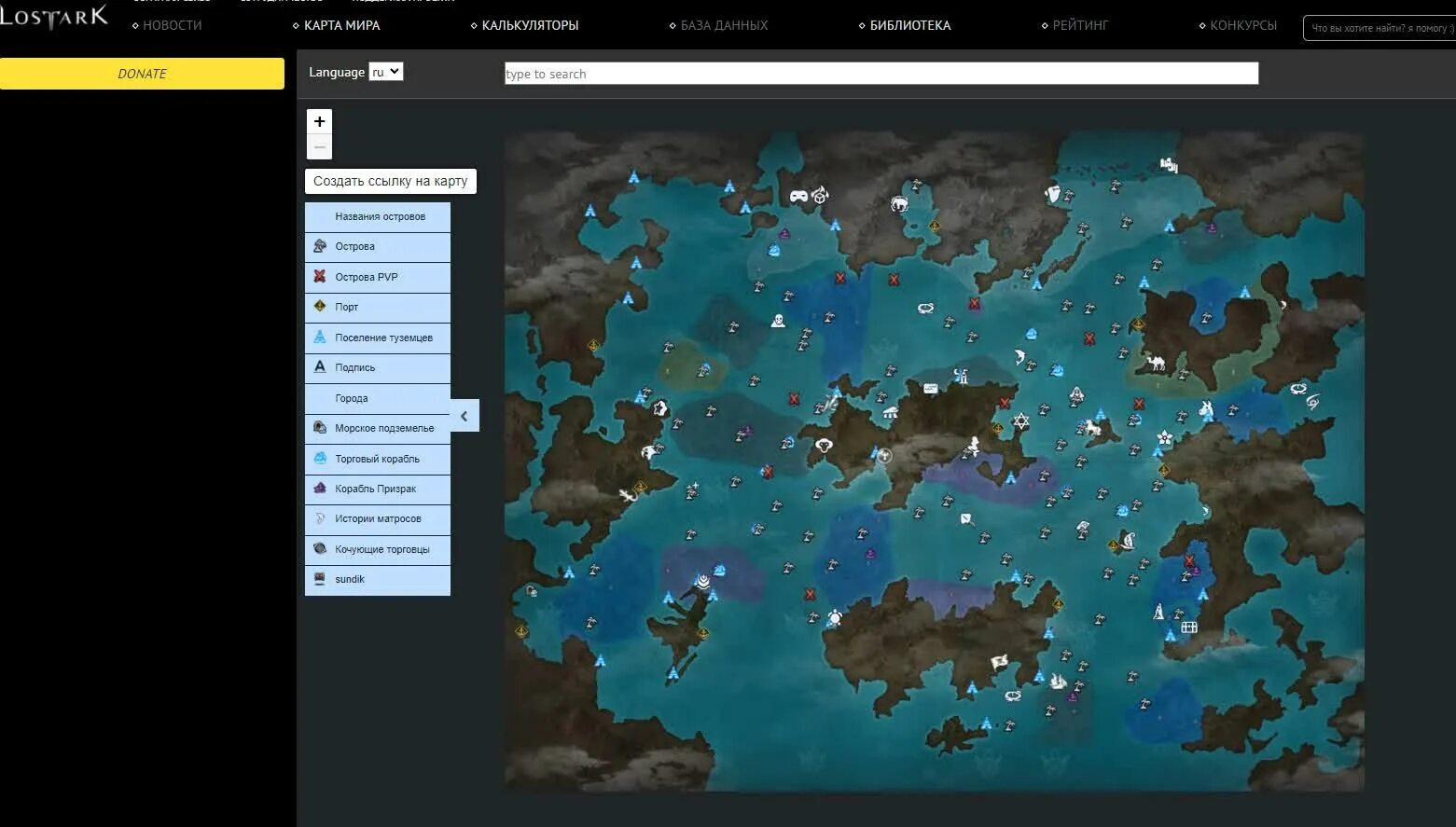The width and height of the screenshot is (1456, 827).
Task: Open the Рейтинг menu
Action: 1080,25
